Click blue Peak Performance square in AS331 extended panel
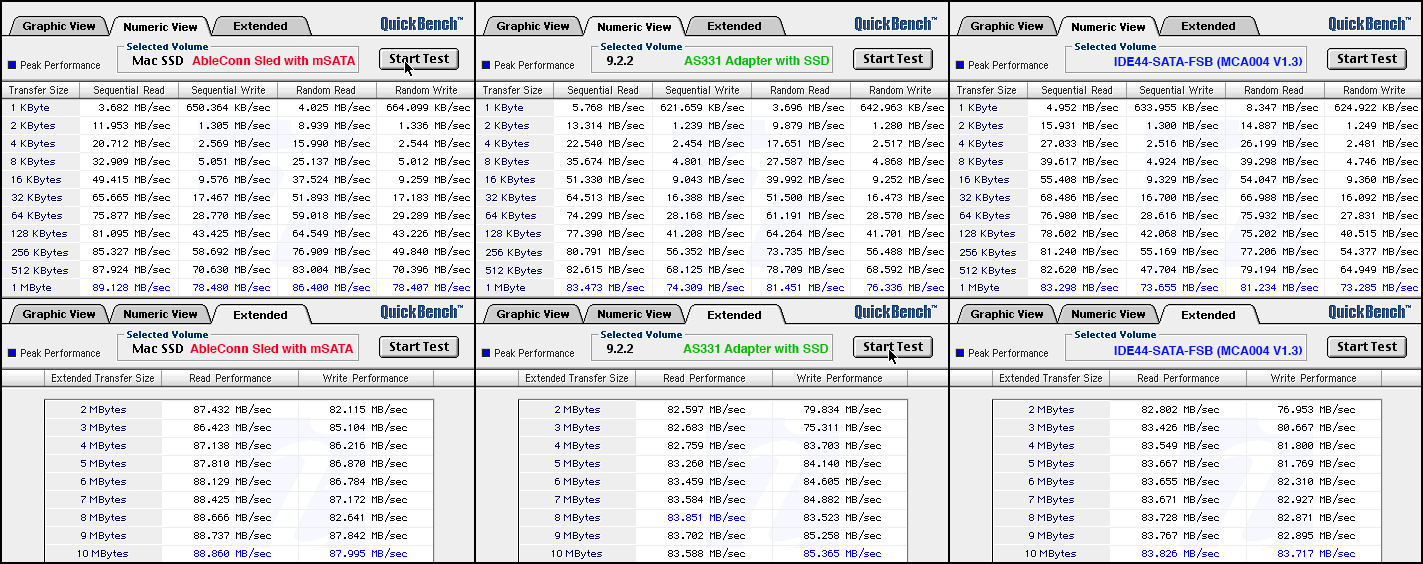Image resolution: width=1423 pixels, height=564 pixels. pos(486,353)
